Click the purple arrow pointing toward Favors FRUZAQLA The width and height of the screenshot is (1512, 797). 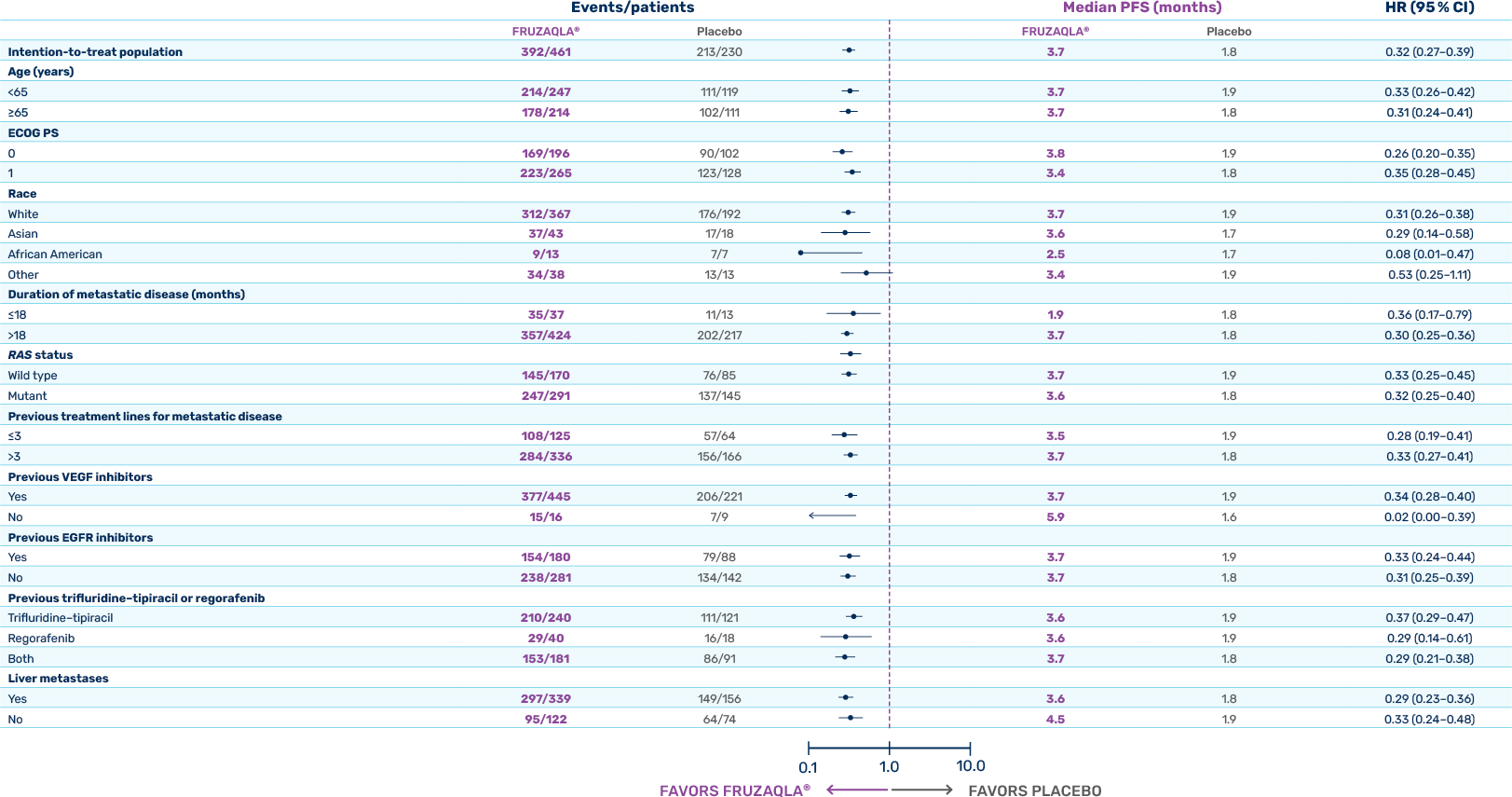click(856, 790)
